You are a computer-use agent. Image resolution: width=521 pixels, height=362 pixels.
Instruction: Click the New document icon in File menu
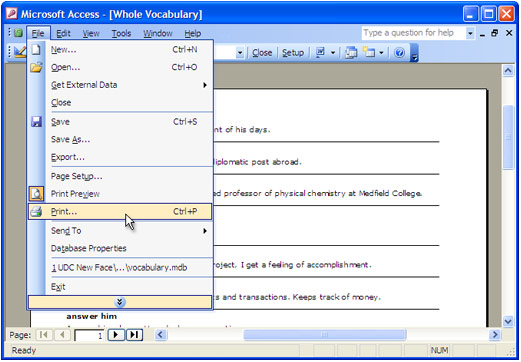point(36,50)
